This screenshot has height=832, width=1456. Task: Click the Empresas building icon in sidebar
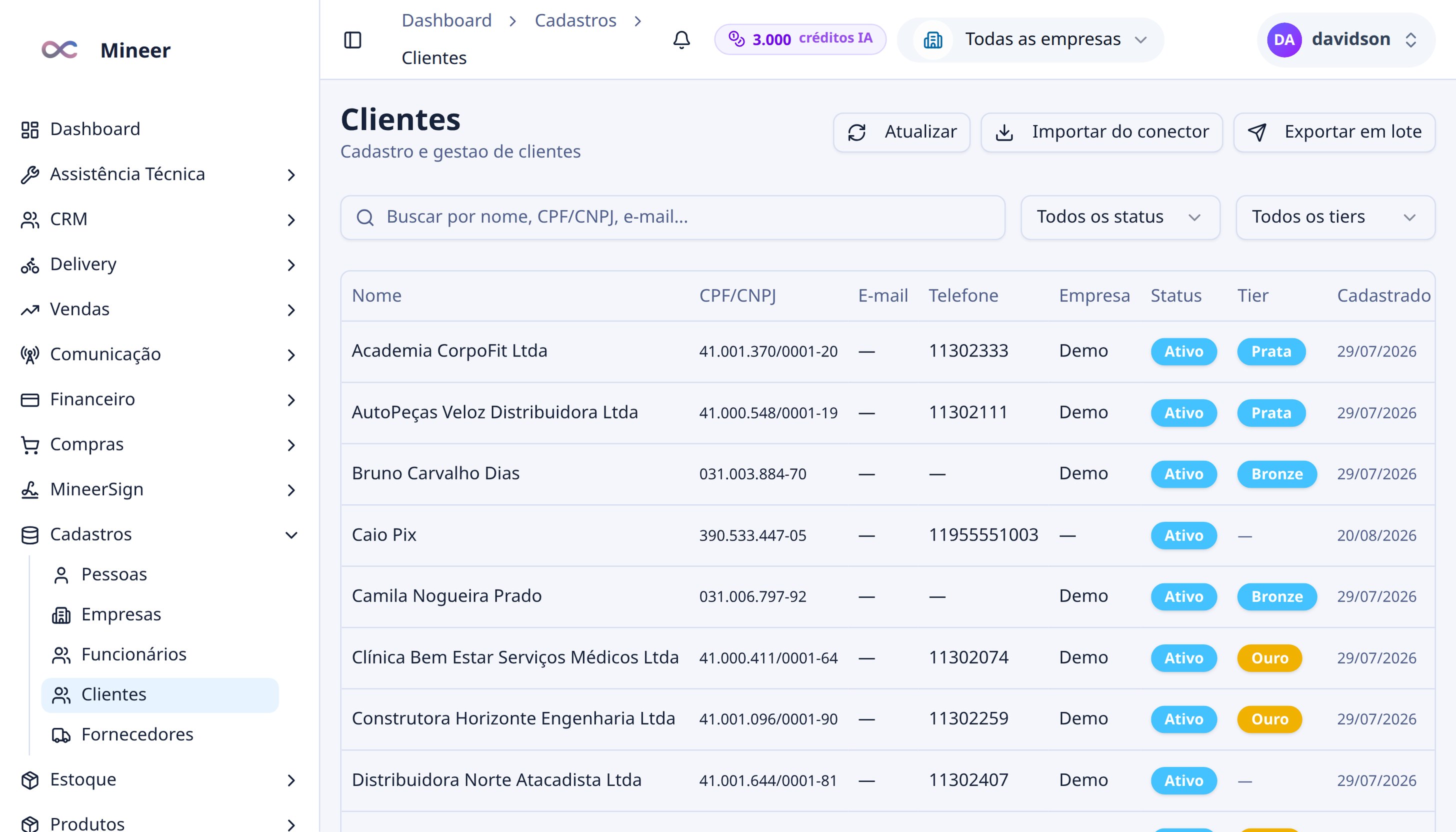click(61, 615)
